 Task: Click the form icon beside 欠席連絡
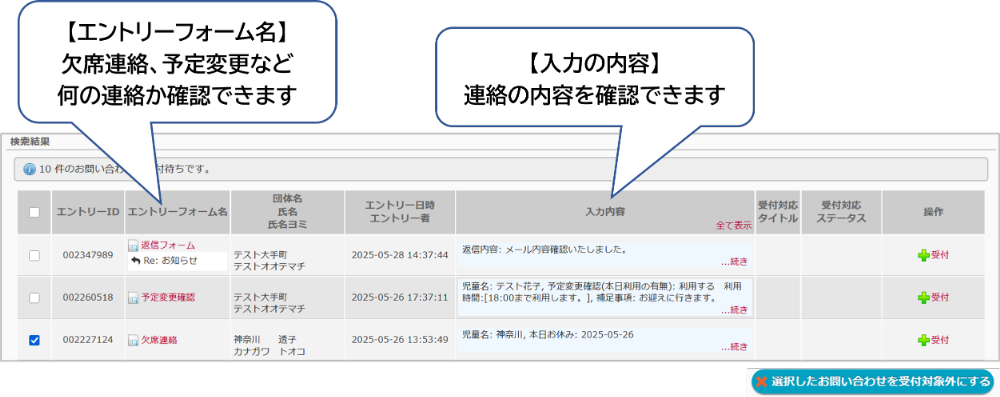pos(133,341)
